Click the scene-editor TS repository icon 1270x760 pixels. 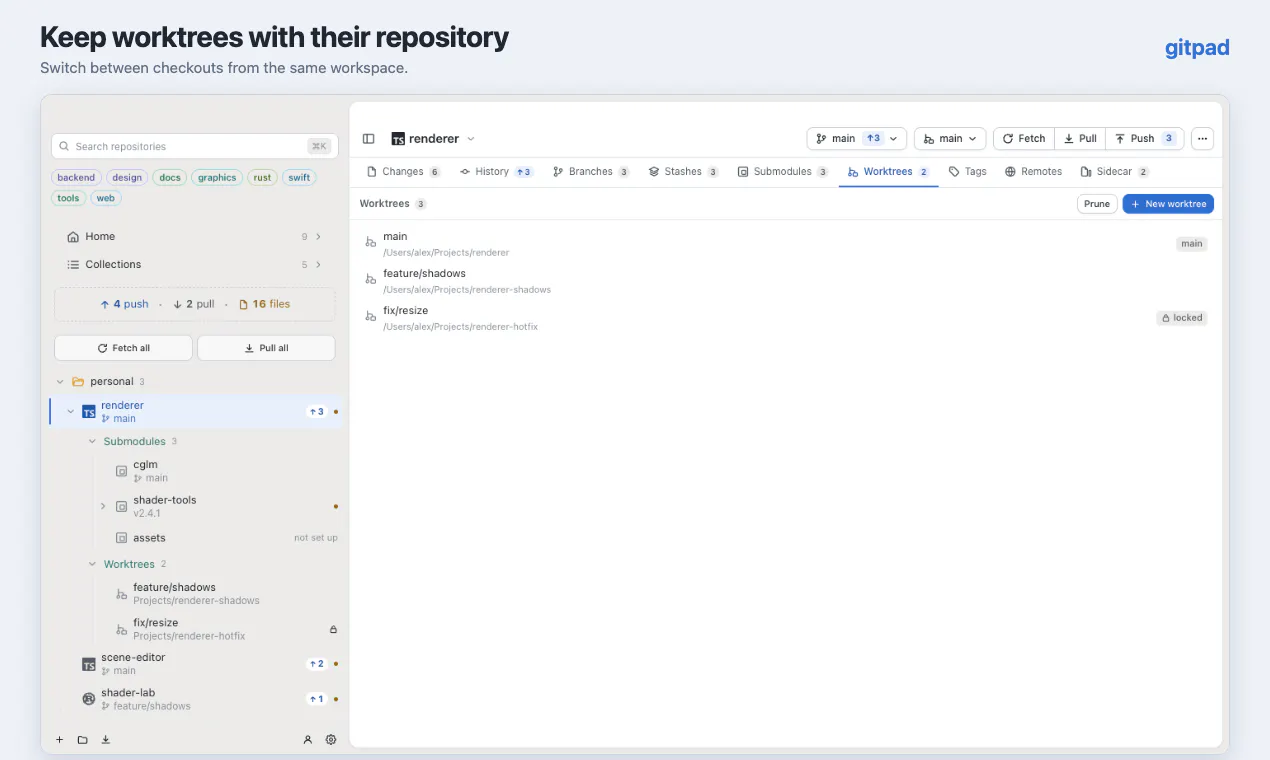click(x=89, y=664)
